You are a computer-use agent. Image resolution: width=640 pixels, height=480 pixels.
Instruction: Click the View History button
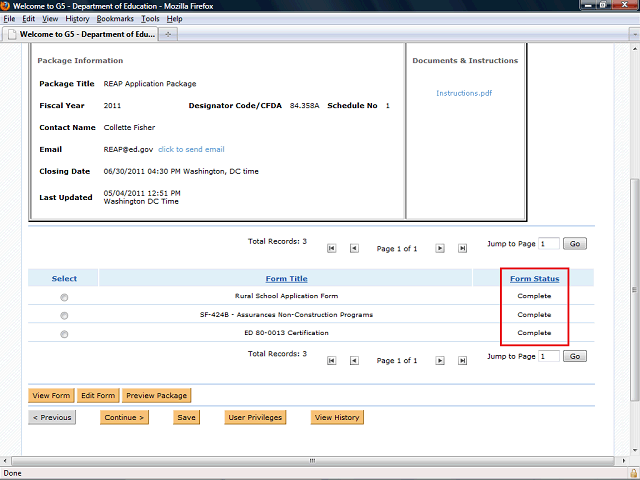[x=337, y=418]
